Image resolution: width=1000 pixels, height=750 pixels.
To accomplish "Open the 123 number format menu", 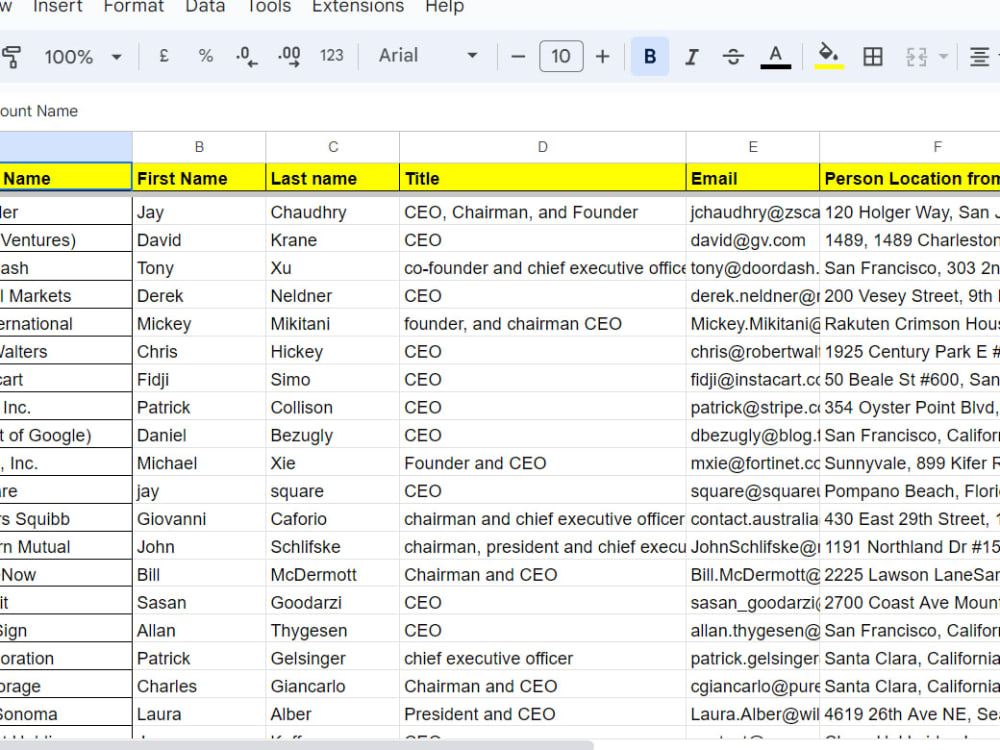I will click(x=331, y=56).
